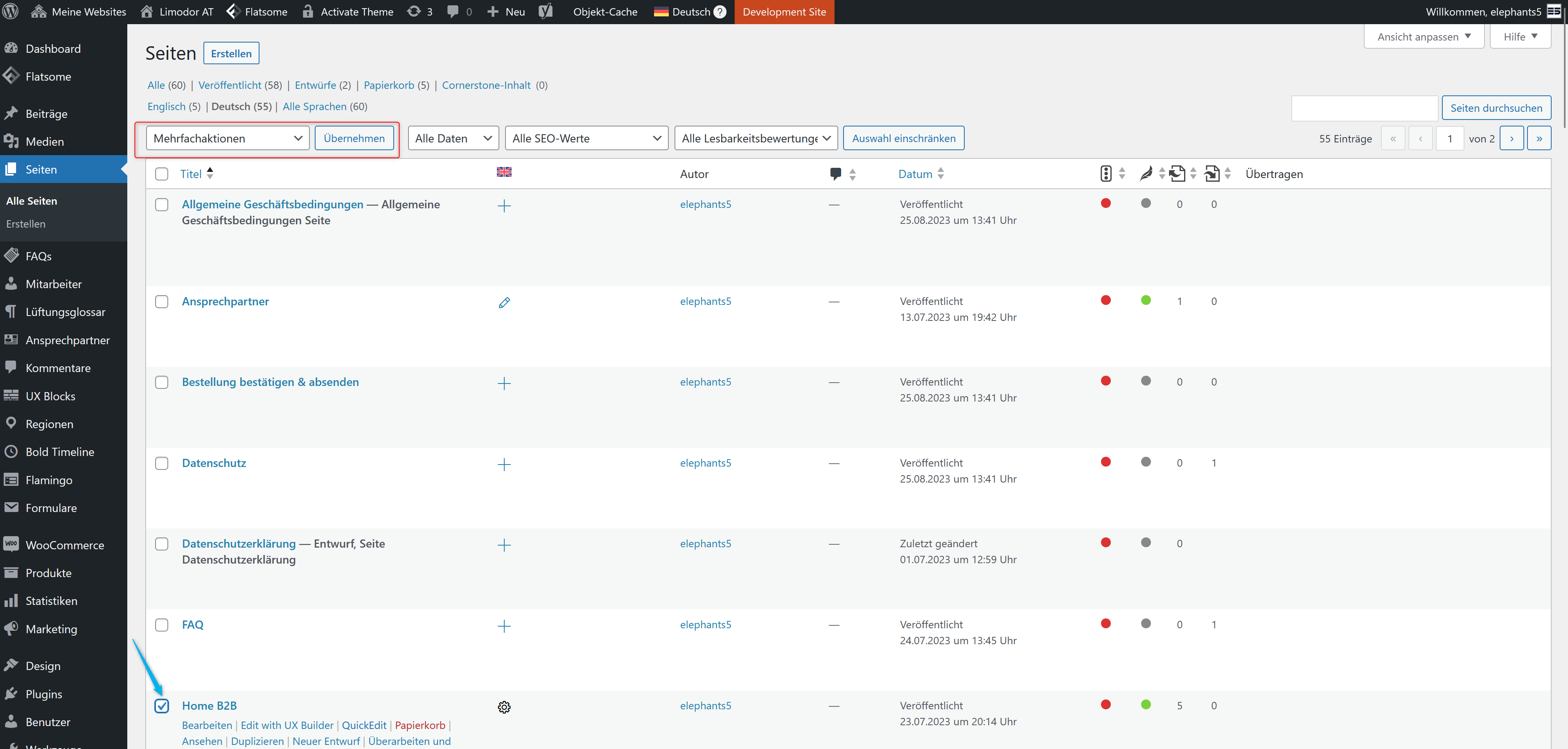Viewport: 1568px width, 749px height.
Task: Expand the Hilfe panel
Action: (x=1520, y=36)
